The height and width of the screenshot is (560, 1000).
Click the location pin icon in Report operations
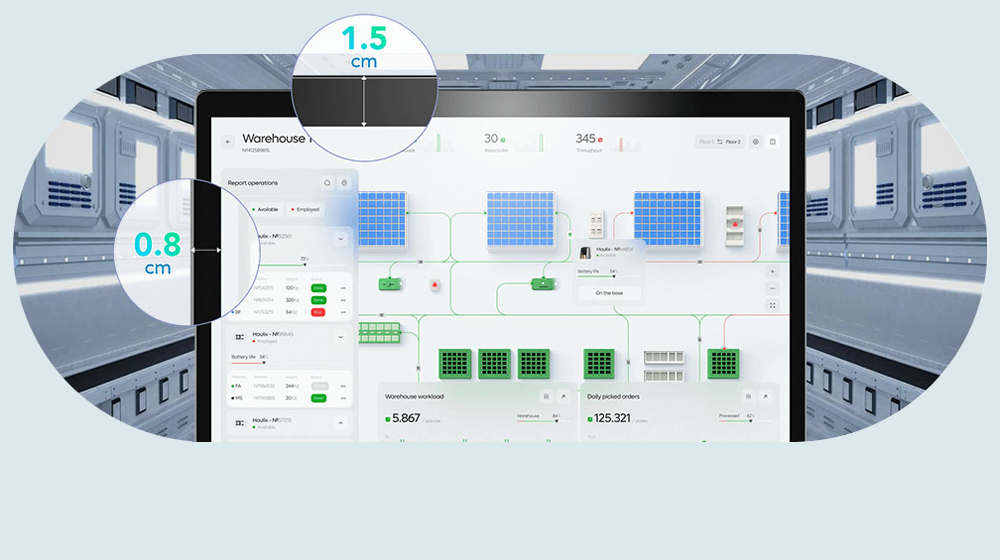pos(344,183)
